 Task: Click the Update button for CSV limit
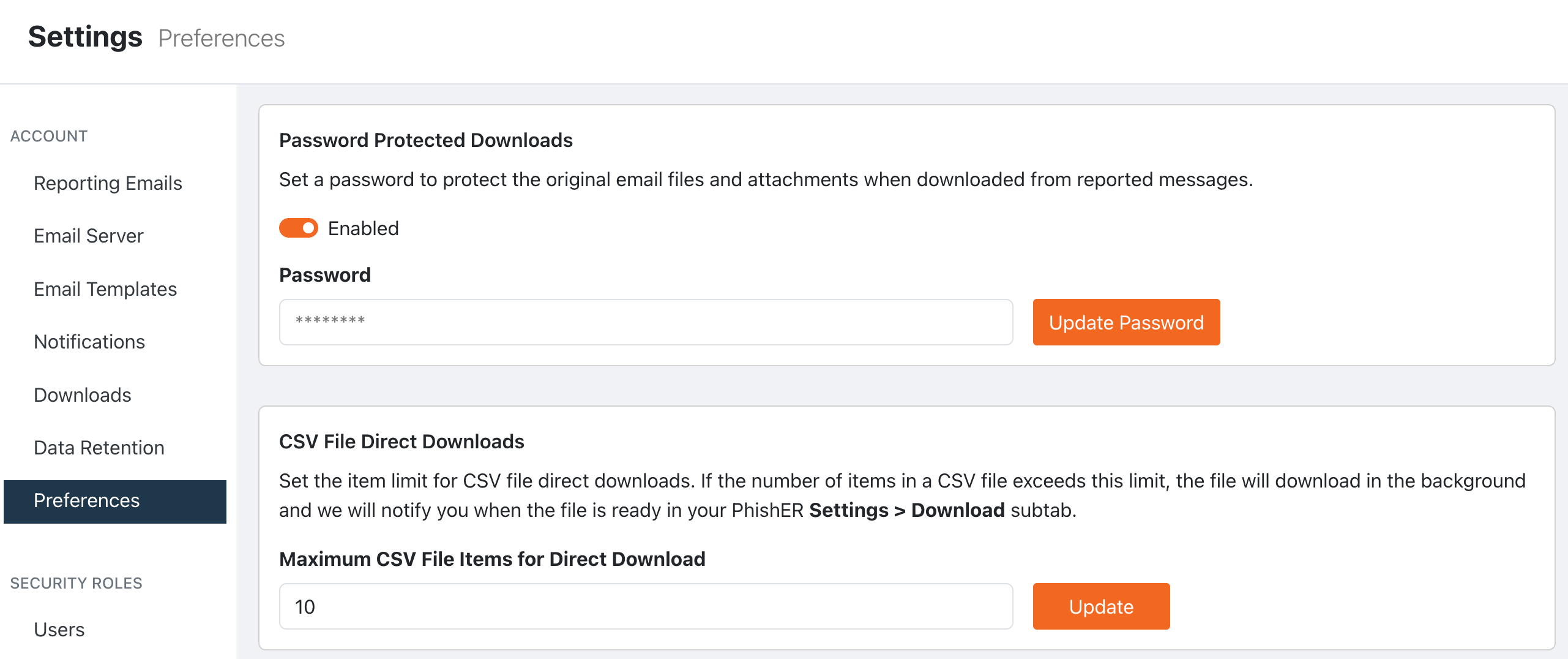point(1100,606)
